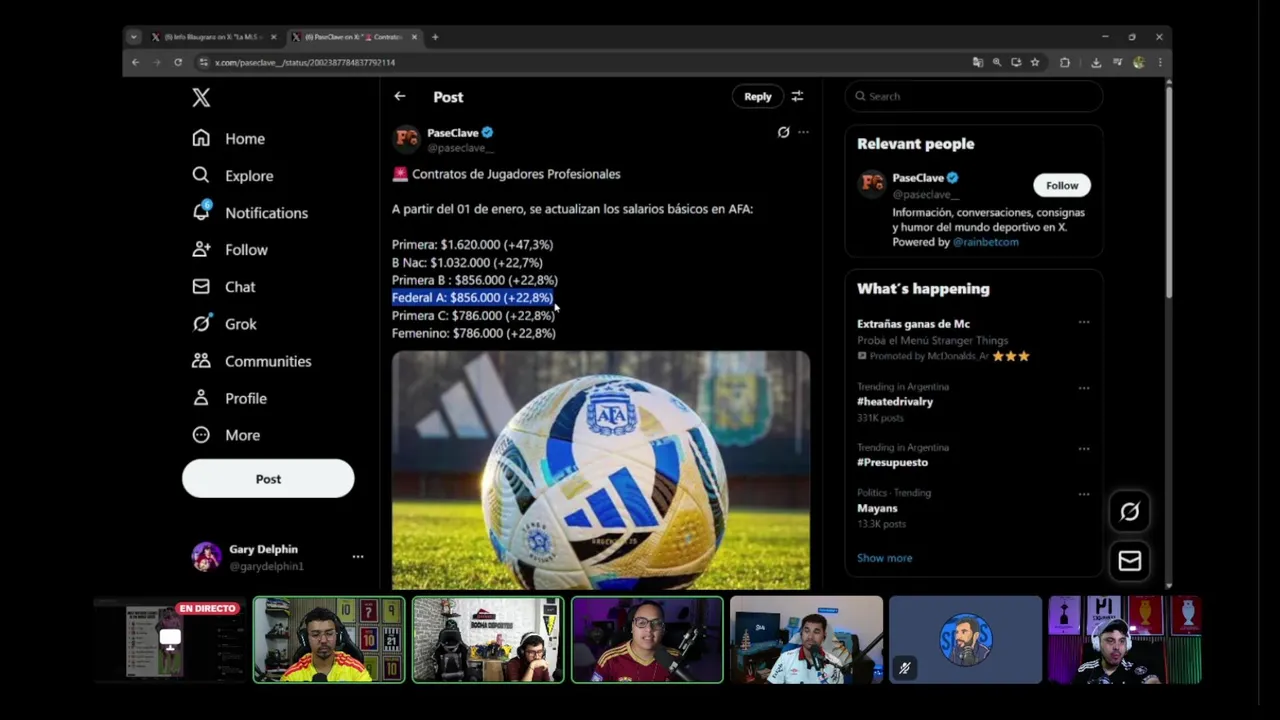
Task: Go to Explore
Action: coord(233,175)
